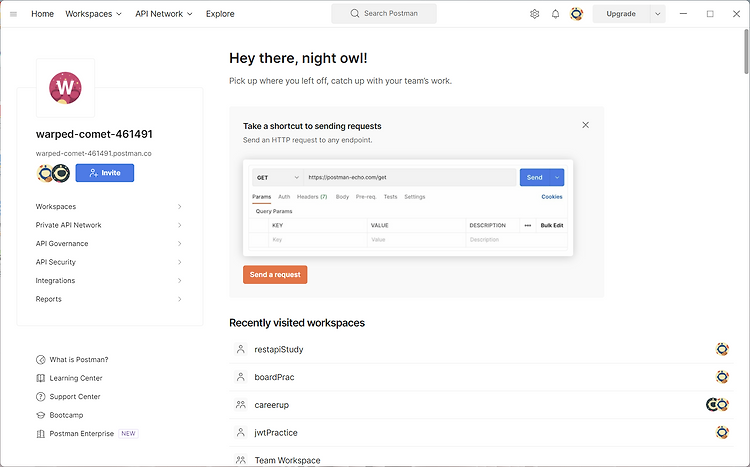Click the Support Center question icon
The width and height of the screenshot is (750, 467).
[41, 397]
